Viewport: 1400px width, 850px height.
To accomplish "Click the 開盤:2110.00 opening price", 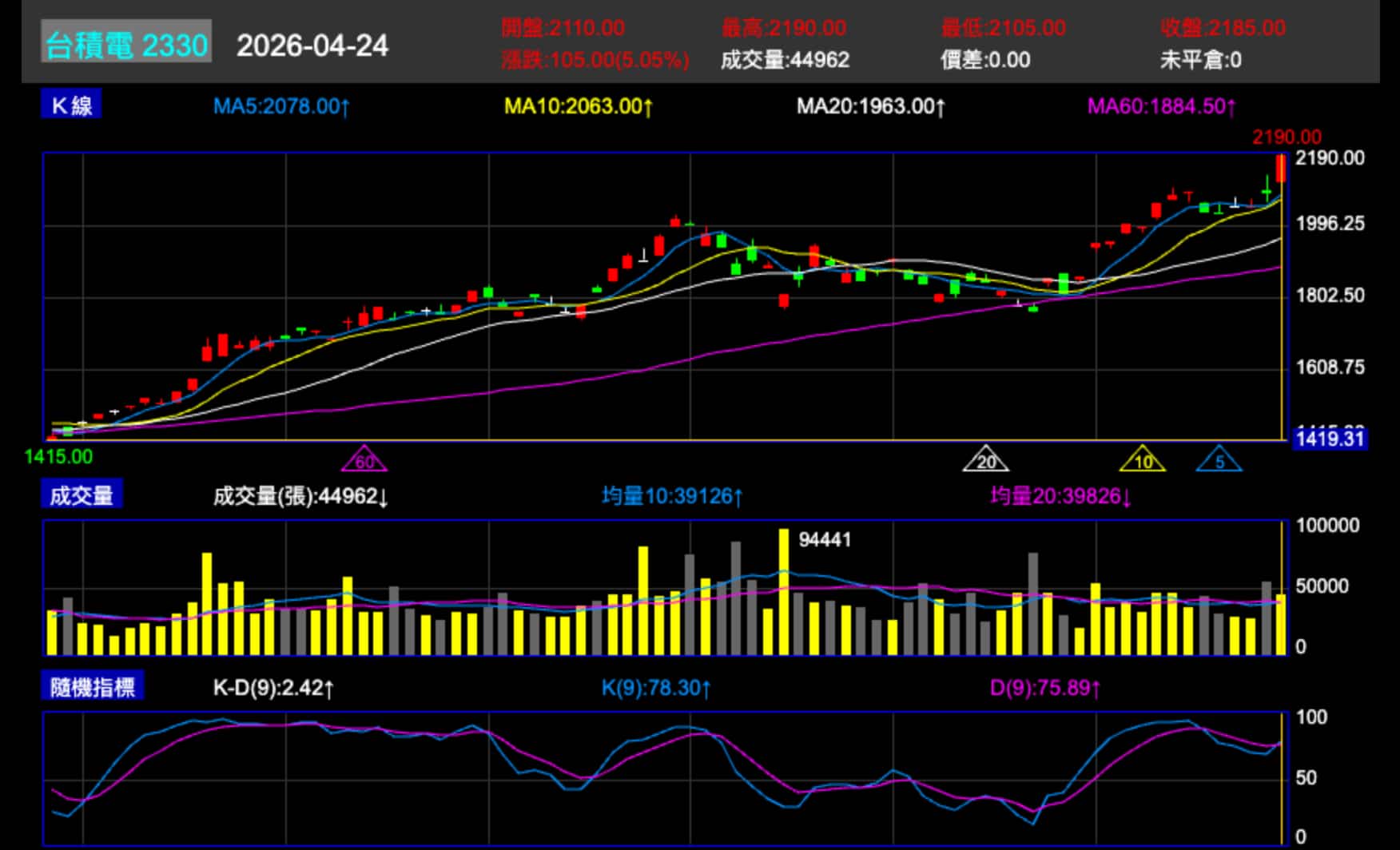I will point(563,28).
